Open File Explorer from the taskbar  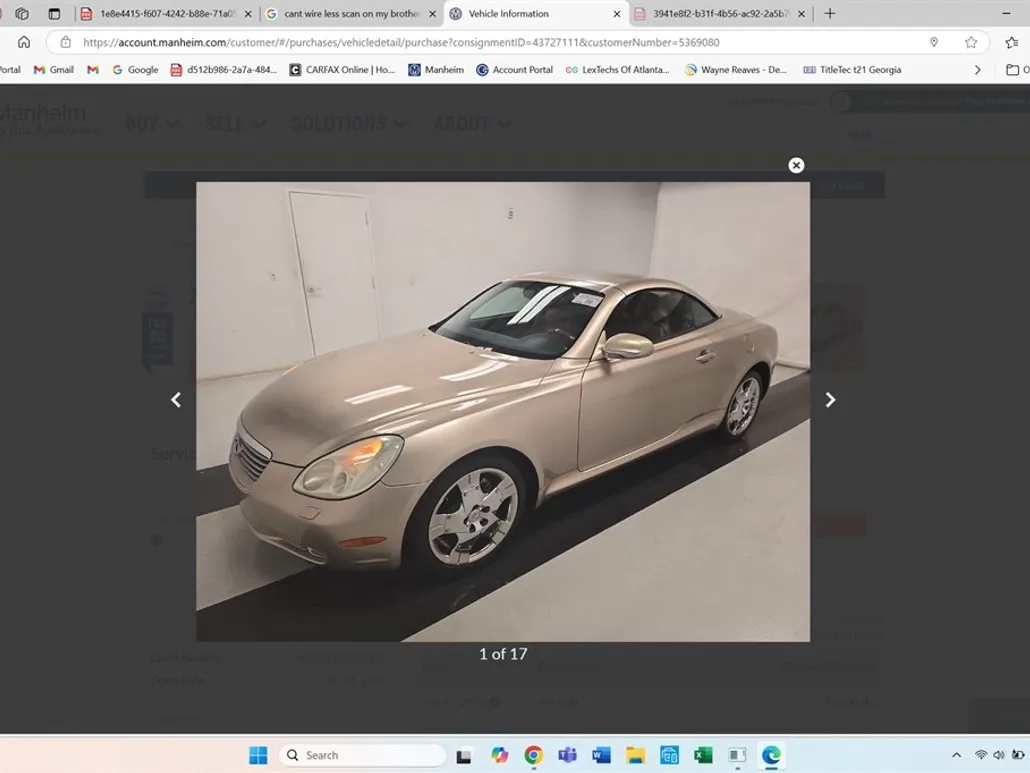[x=635, y=755]
